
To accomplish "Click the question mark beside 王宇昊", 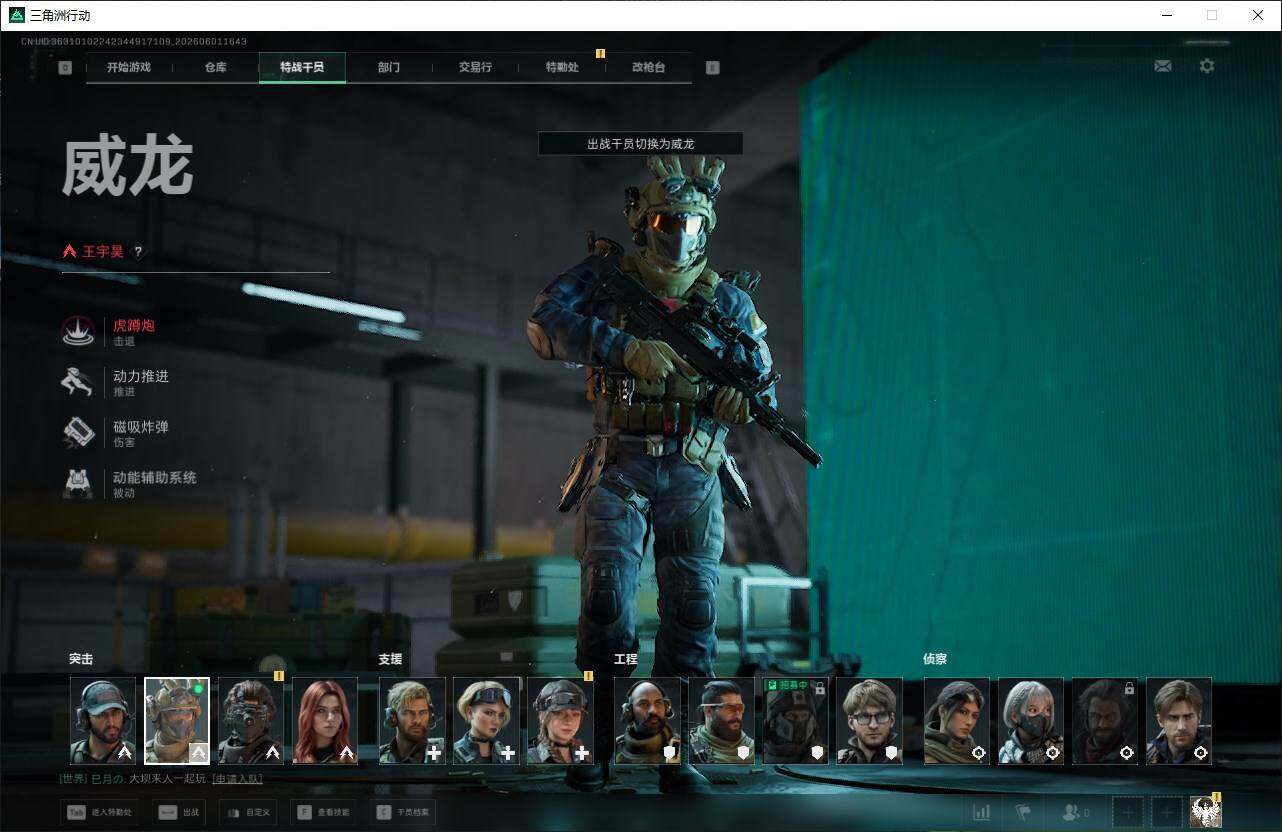I will (x=138, y=252).
